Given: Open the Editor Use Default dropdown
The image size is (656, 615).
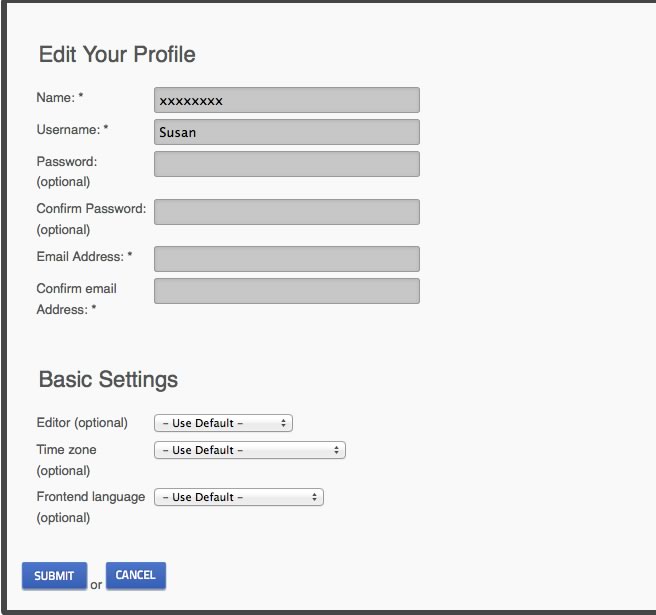Looking at the screenshot, I should click(x=223, y=423).
